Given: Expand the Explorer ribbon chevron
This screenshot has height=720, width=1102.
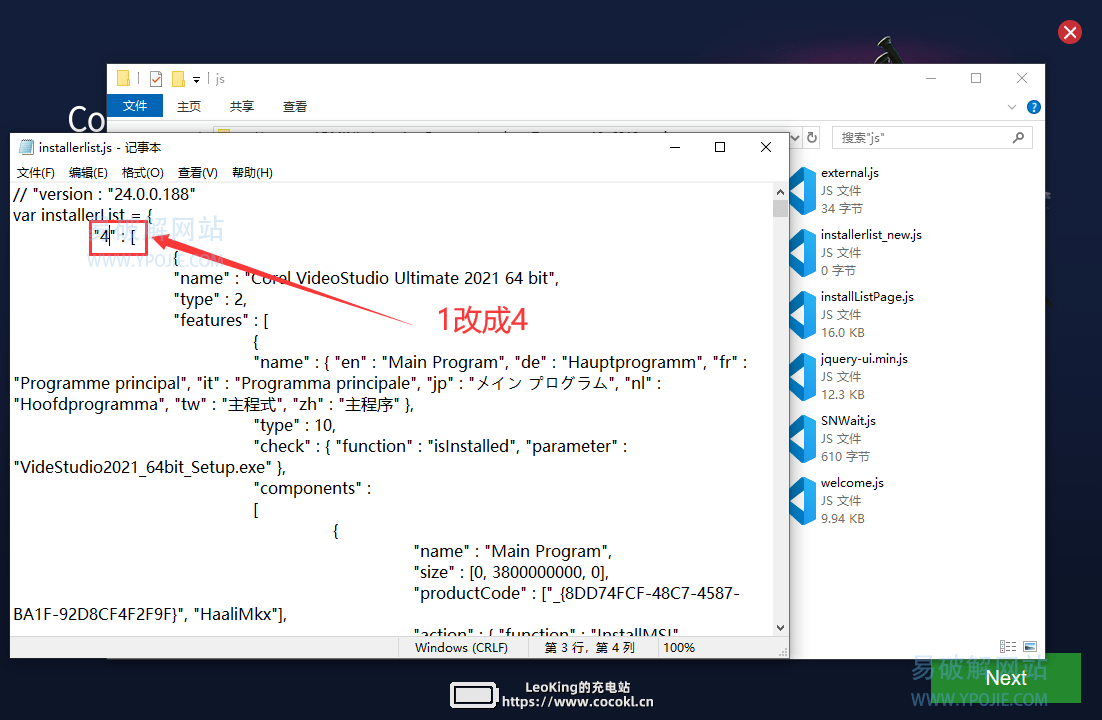Looking at the screenshot, I should pos(1012,107).
